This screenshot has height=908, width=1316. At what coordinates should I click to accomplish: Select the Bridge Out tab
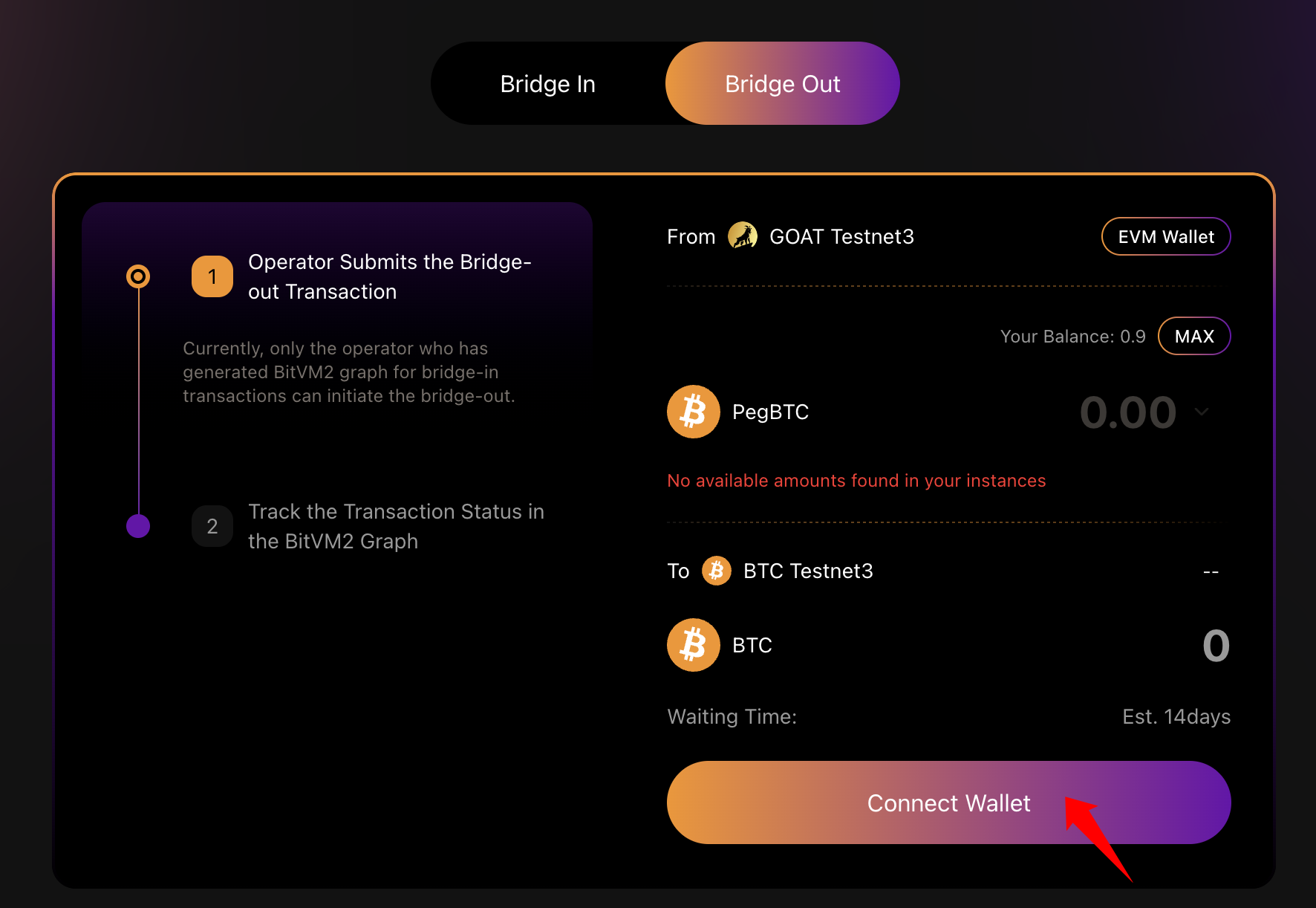(783, 83)
